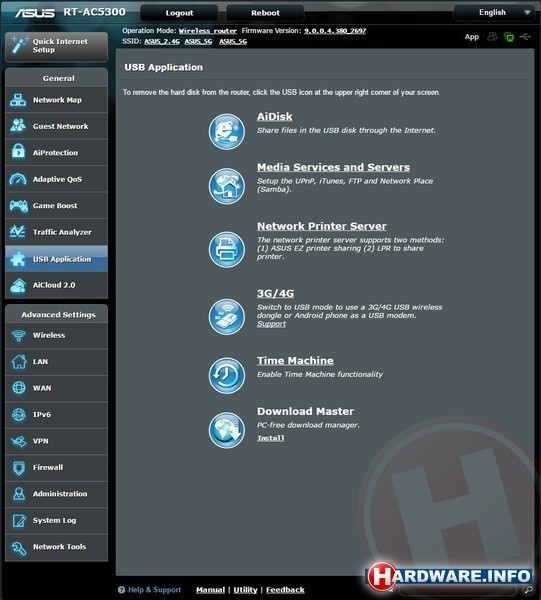Click the Logout button

coord(179,13)
